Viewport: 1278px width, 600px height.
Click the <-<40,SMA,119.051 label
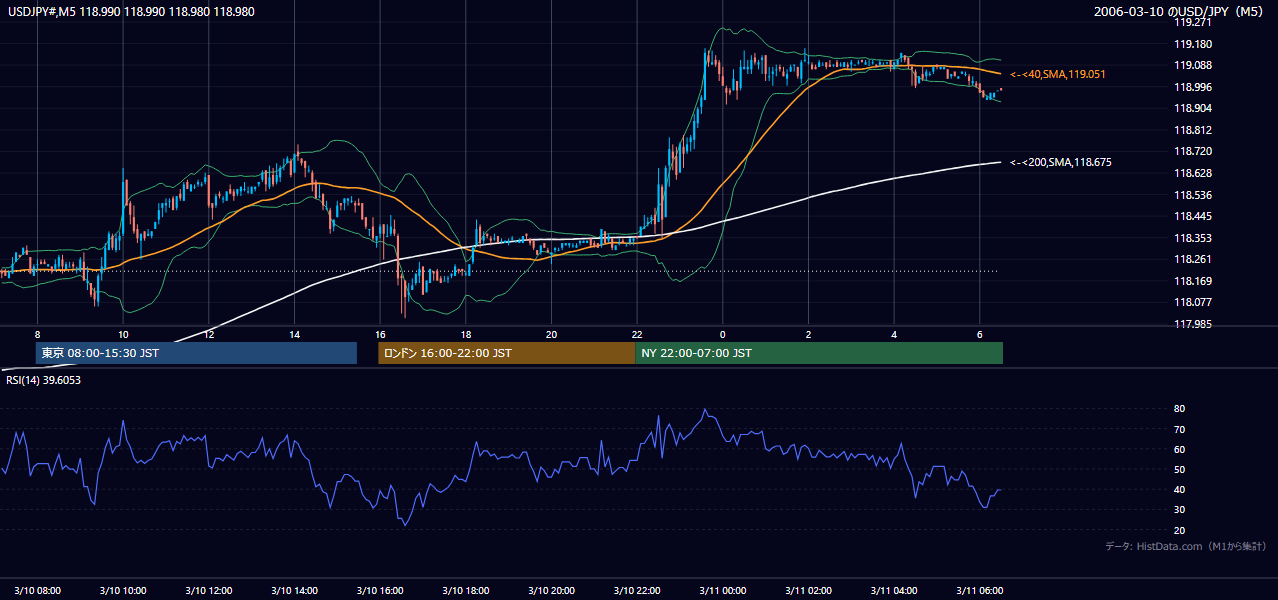[x=1057, y=74]
